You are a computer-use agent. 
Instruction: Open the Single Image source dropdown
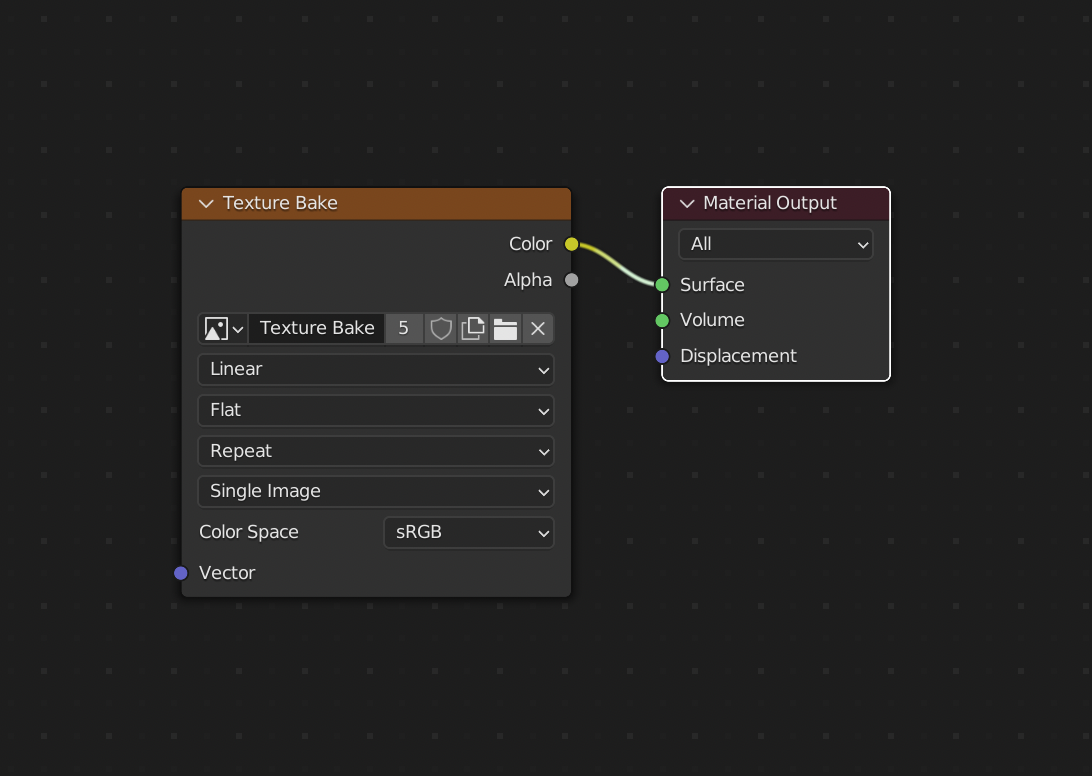[x=375, y=491]
